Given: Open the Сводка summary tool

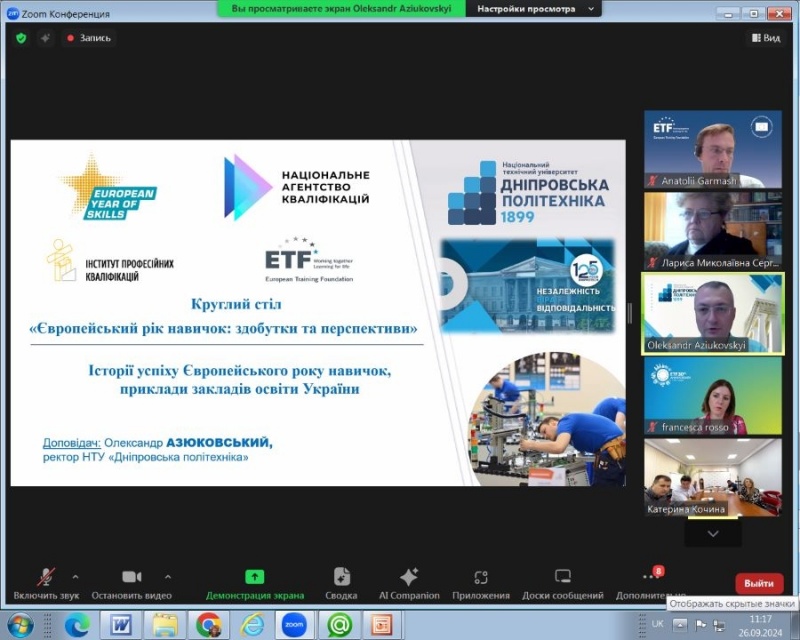Looking at the screenshot, I should click(x=342, y=578).
